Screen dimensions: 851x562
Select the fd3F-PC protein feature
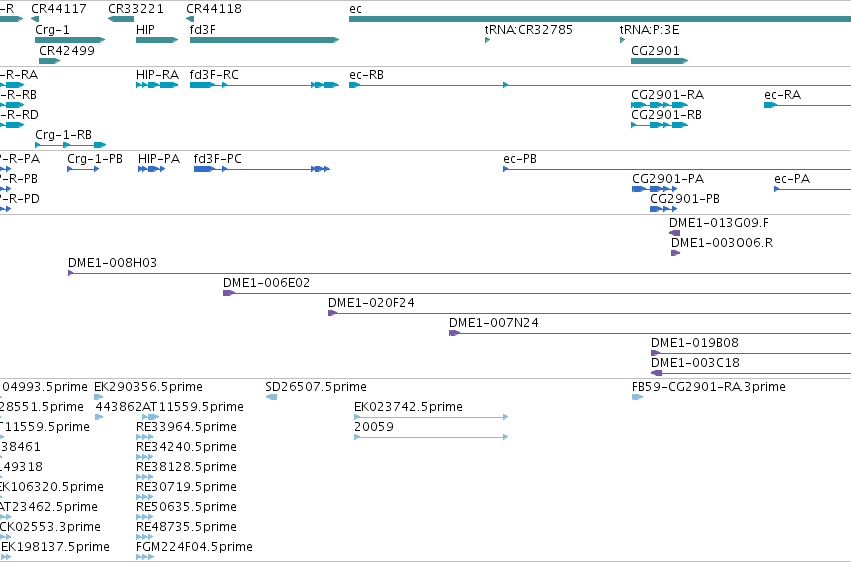[262, 169]
